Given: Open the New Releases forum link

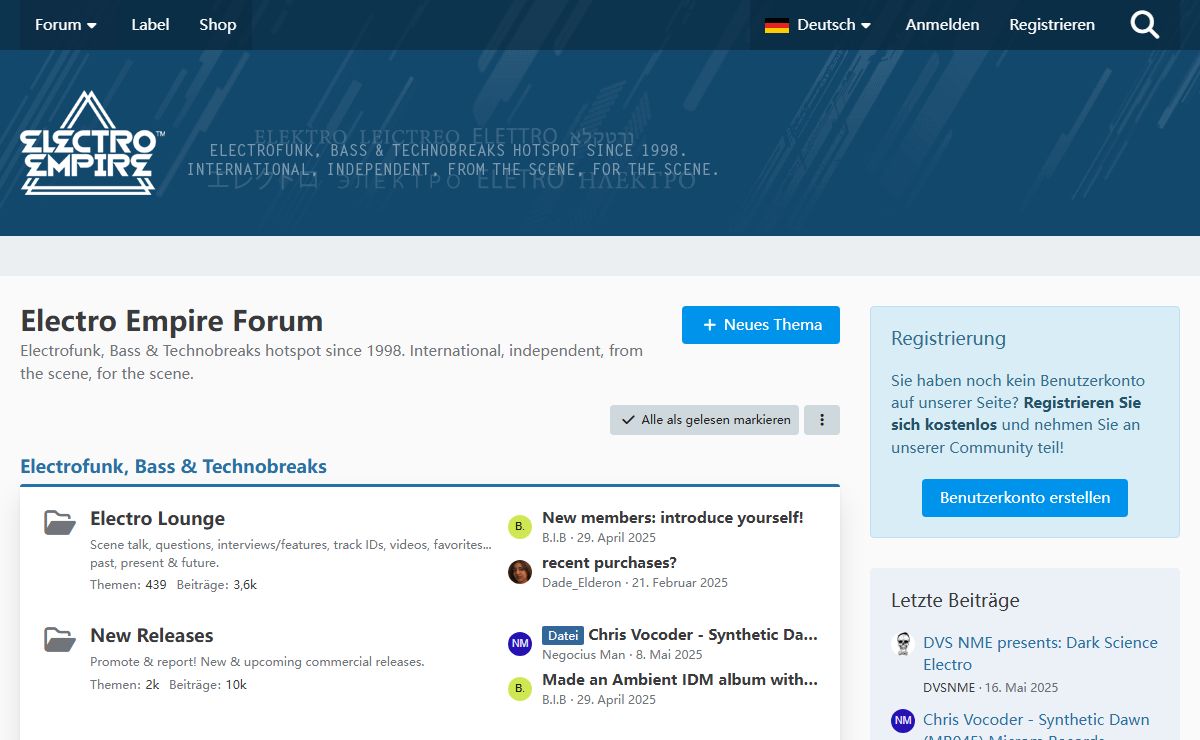Looking at the screenshot, I should [151, 635].
